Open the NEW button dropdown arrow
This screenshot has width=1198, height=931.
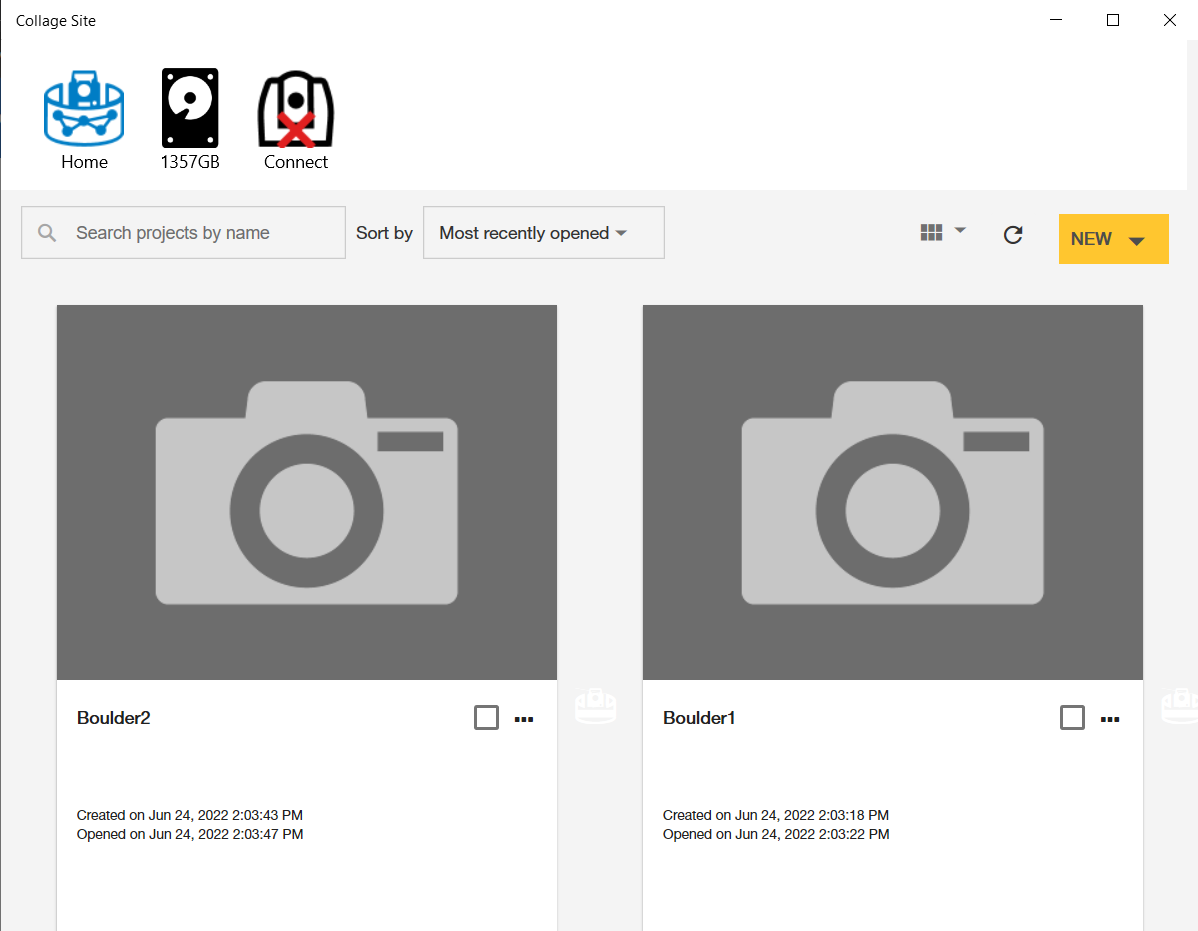click(x=1136, y=240)
